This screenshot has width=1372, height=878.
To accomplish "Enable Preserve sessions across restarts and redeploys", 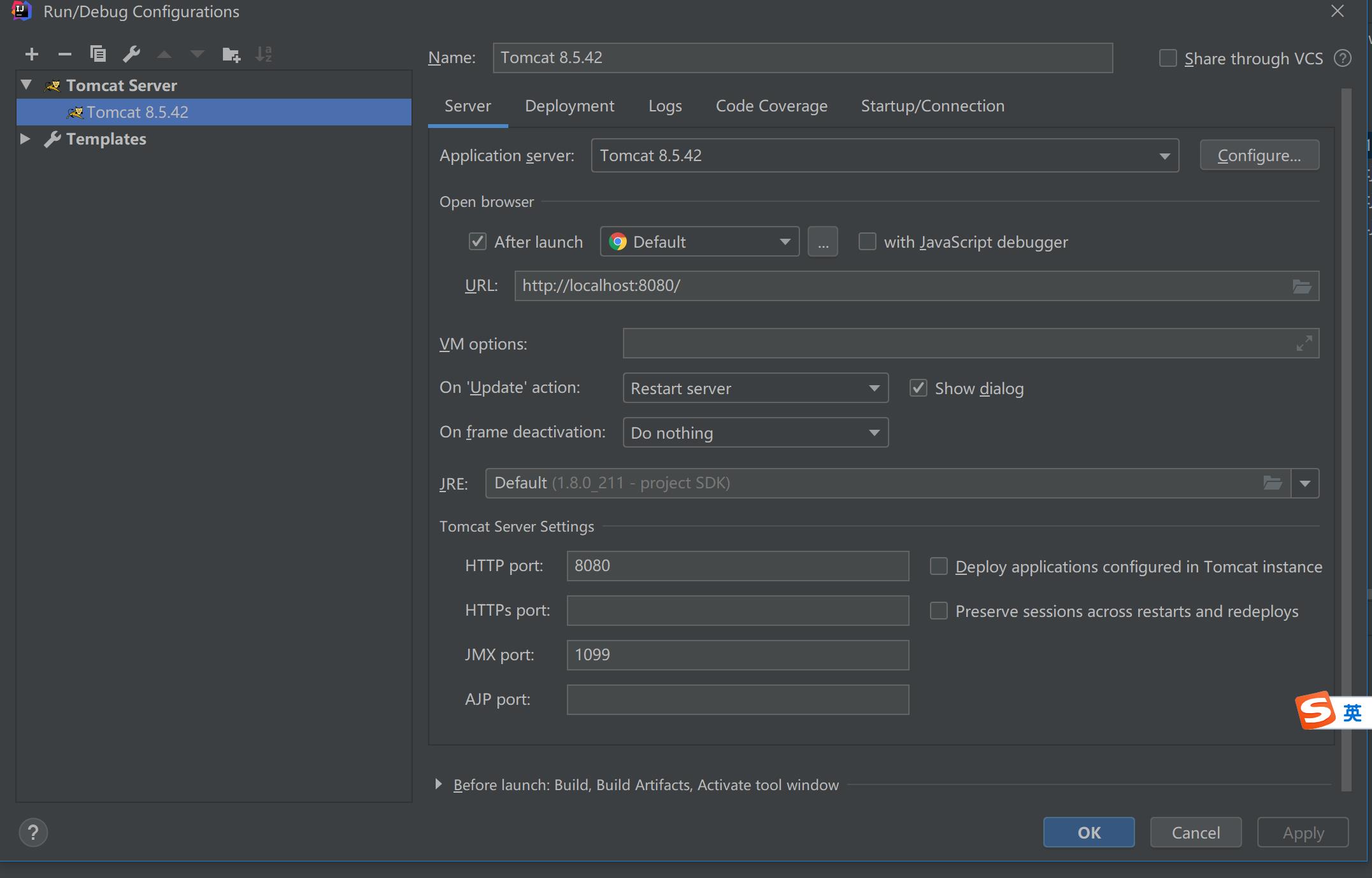I will point(938,611).
